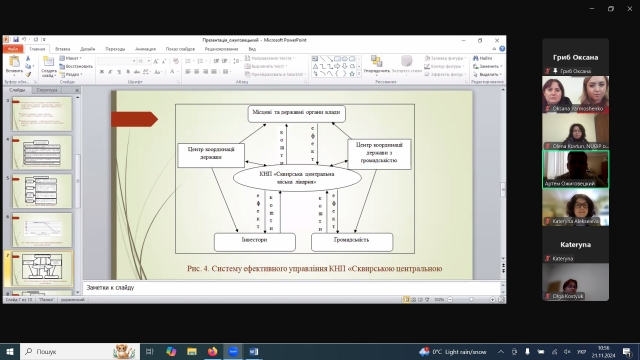This screenshot has height=360, width=640.
Task: Switch to the Структура outline pane tab
Action: tap(47, 90)
